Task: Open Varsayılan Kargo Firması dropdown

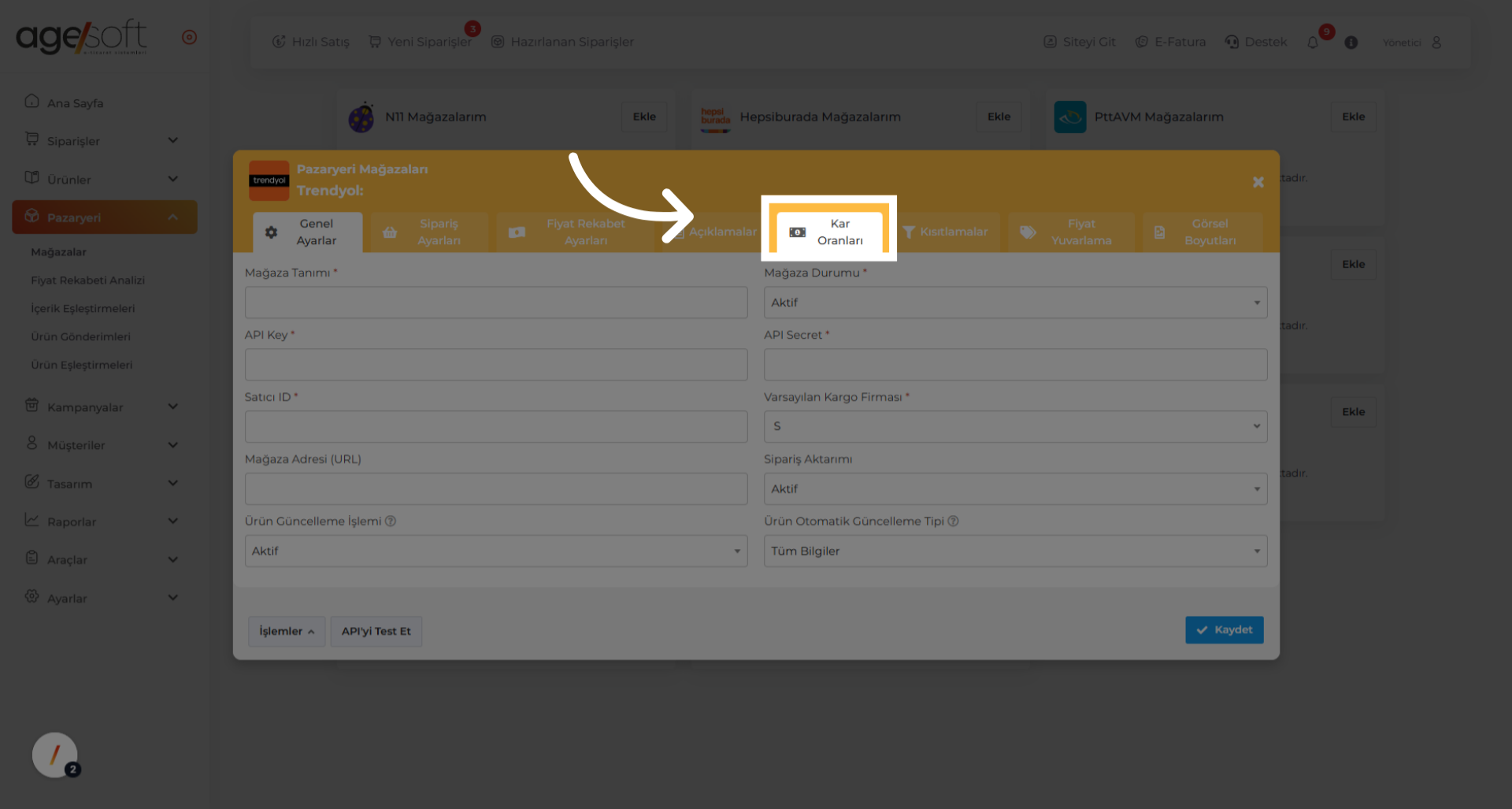Action: click(1015, 426)
